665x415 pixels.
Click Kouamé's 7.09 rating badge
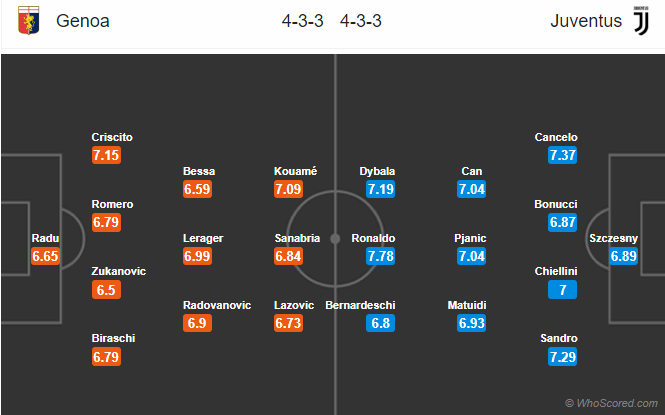tap(288, 189)
